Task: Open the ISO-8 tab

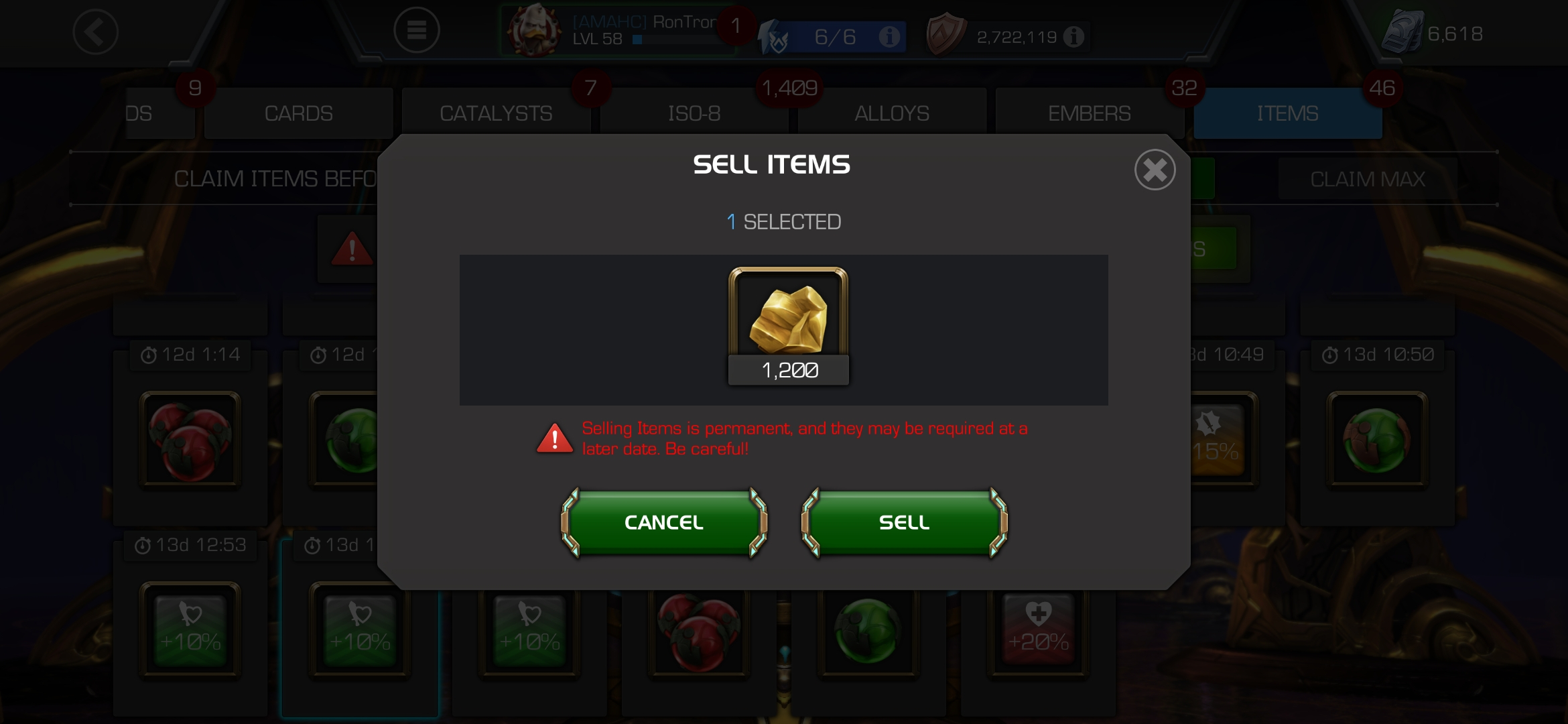Action: click(x=694, y=113)
